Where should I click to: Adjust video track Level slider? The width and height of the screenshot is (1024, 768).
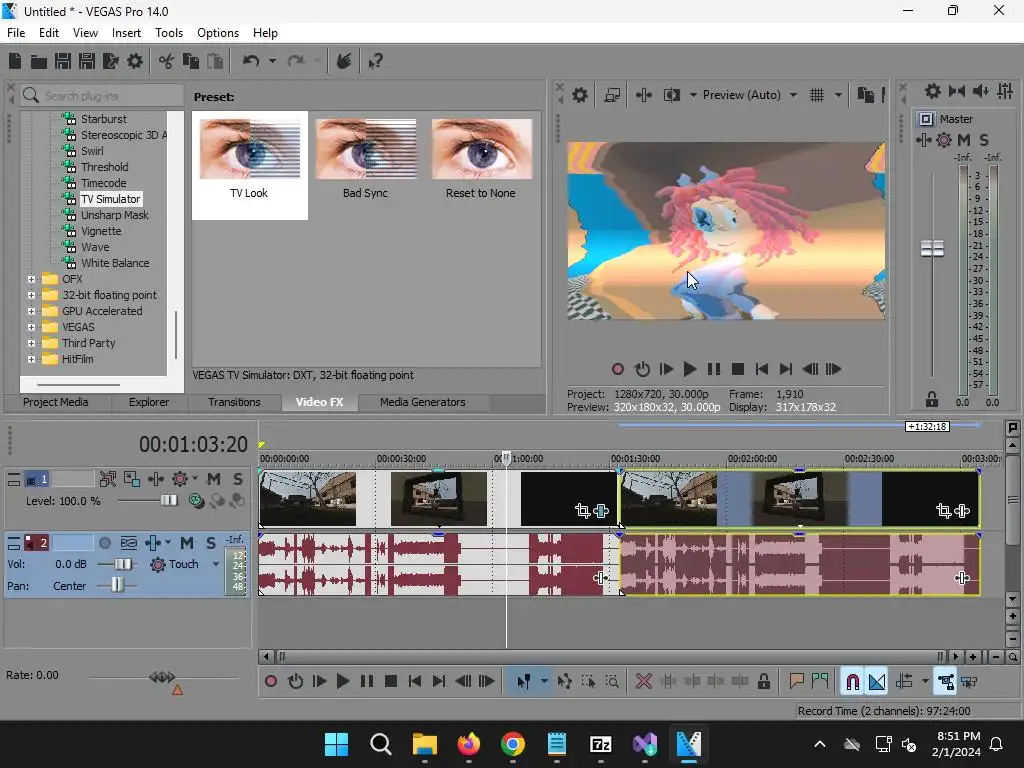pyautogui.click(x=168, y=501)
